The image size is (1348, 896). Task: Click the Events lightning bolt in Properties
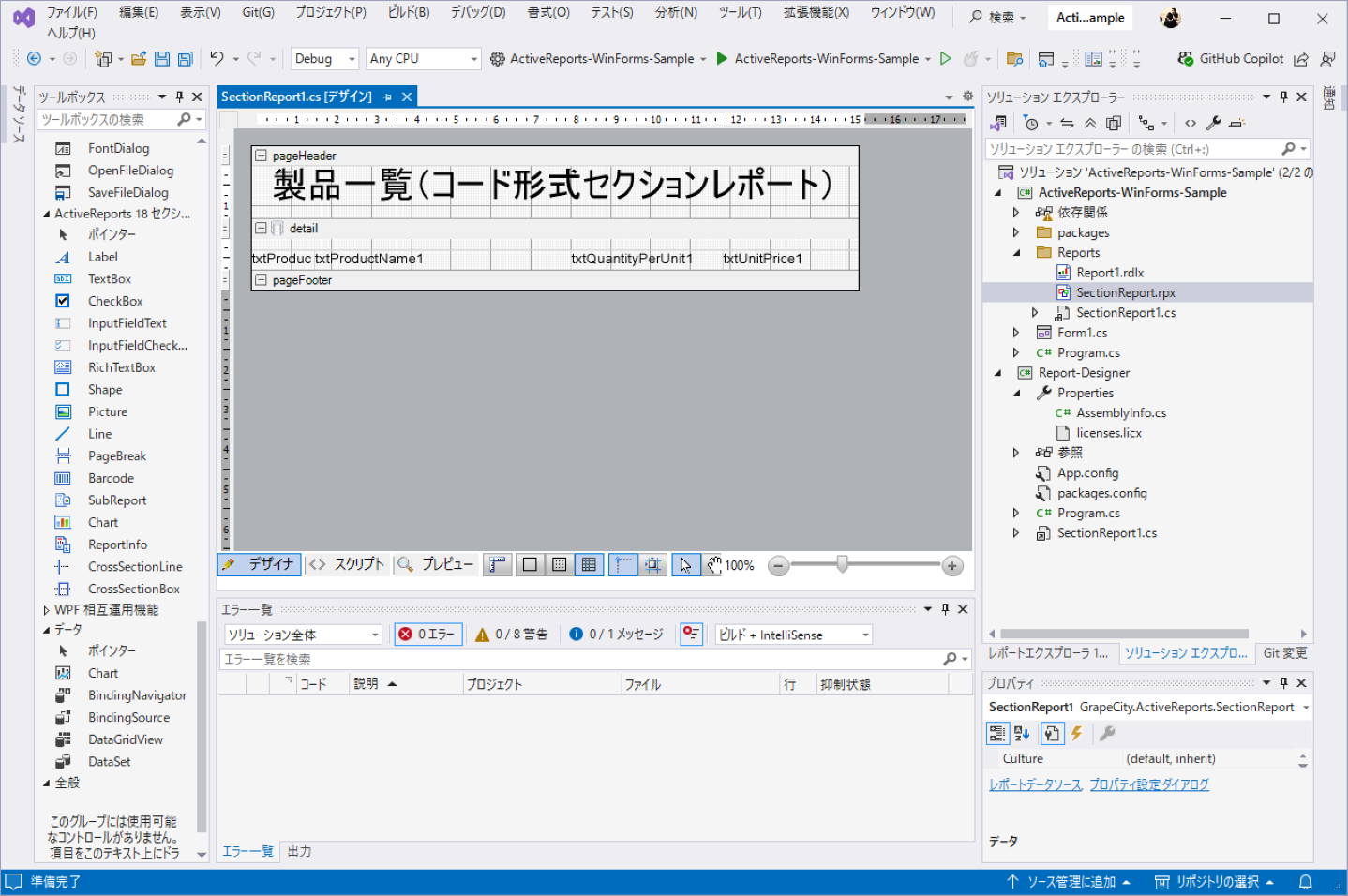[x=1077, y=734]
